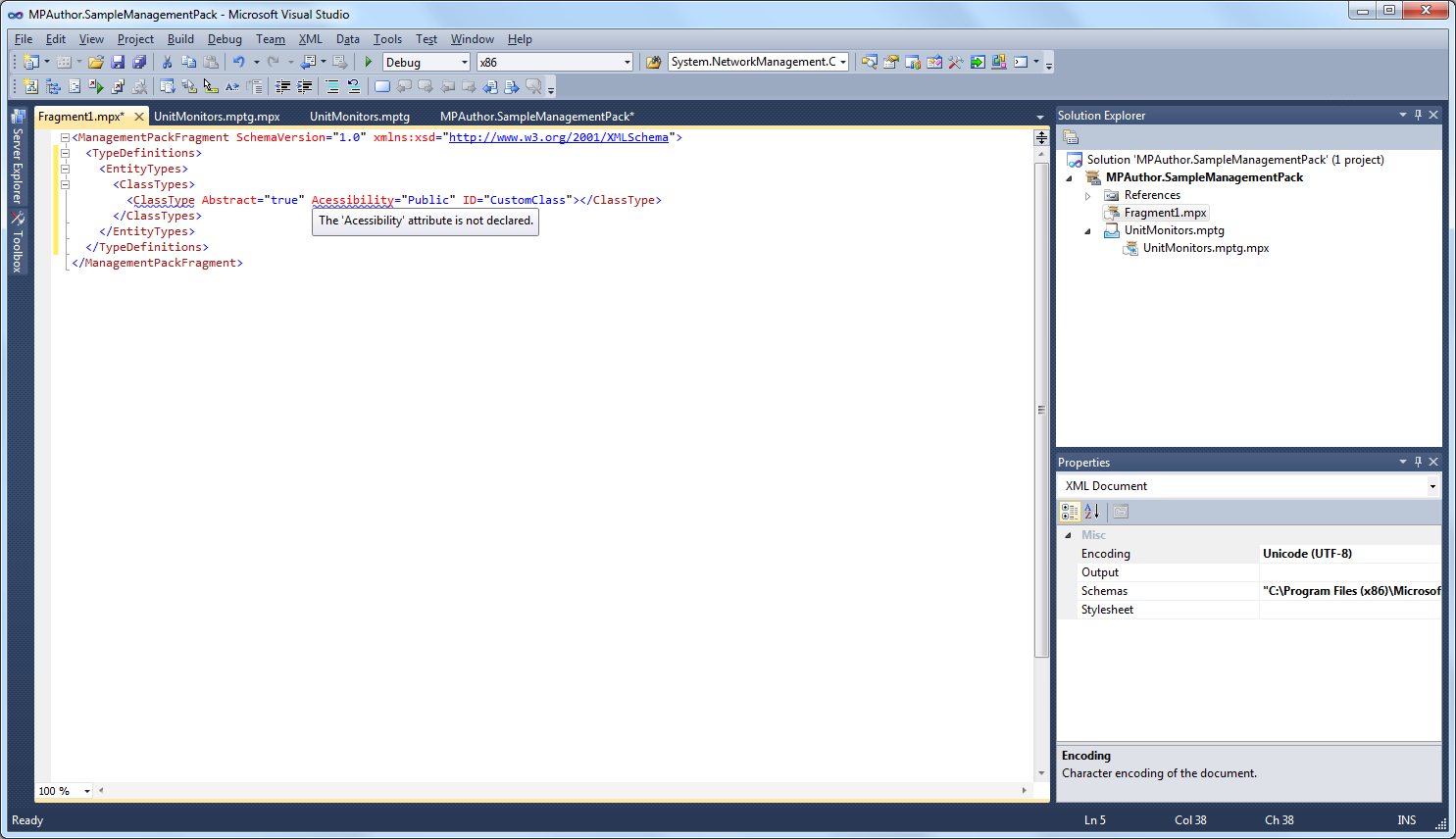The width and height of the screenshot is (1456, 839).
Task: Close the Solution Explorer panel
Action: (x=1433, y=115)
